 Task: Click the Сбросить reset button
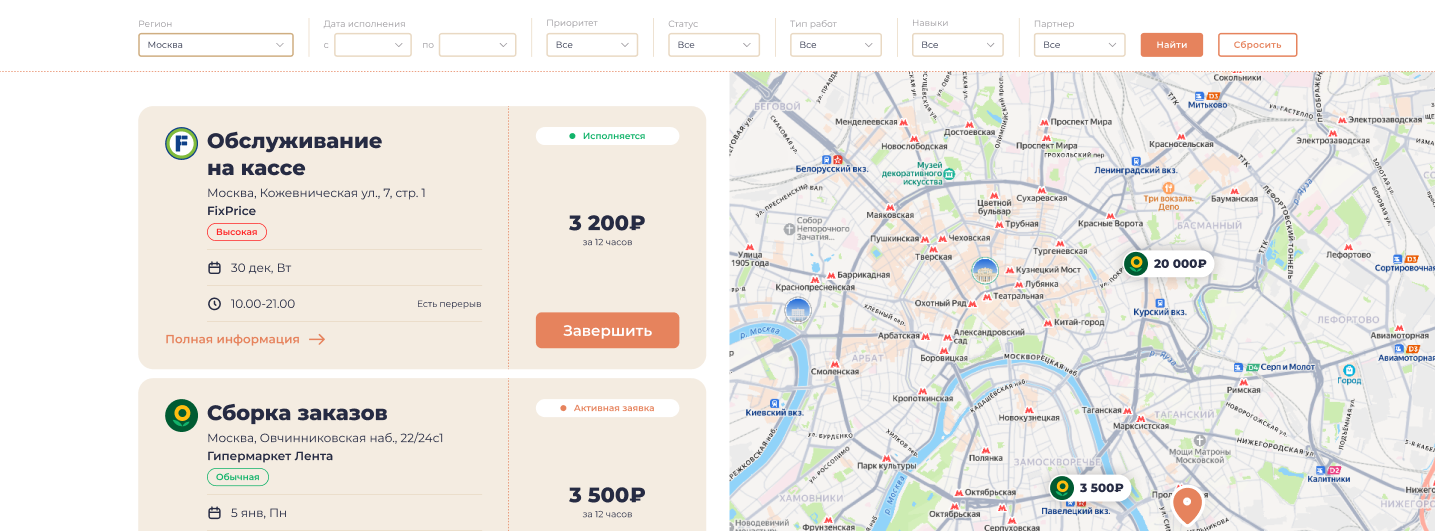click(x=1257, y=45)
